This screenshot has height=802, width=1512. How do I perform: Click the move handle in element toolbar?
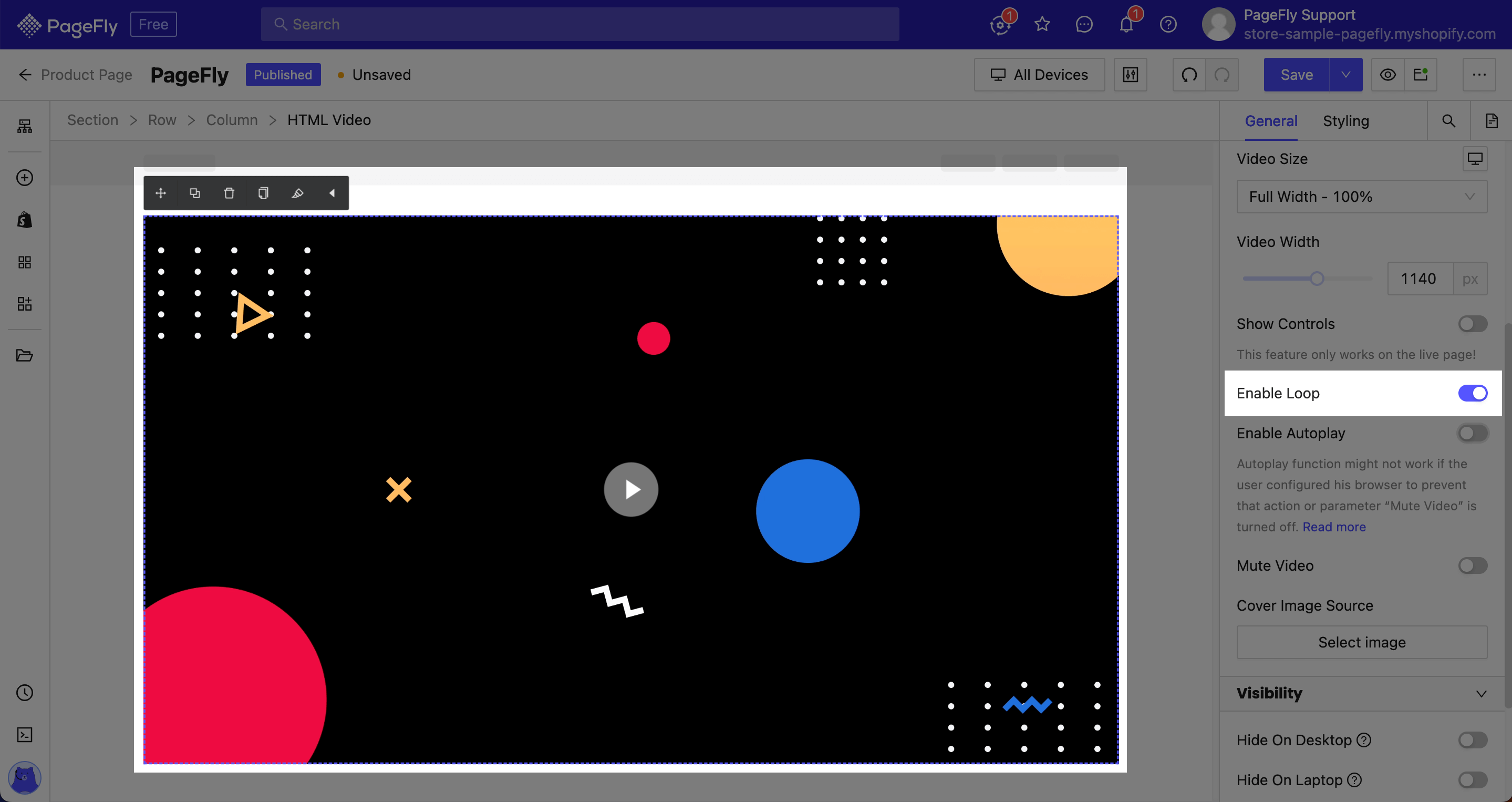coord(161,193)
